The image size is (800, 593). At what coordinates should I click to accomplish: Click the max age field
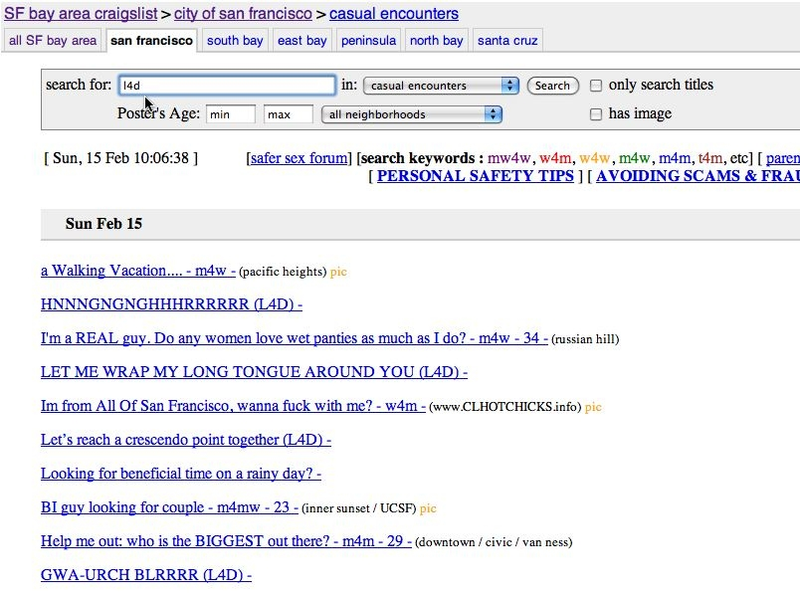tap(288, 114)
